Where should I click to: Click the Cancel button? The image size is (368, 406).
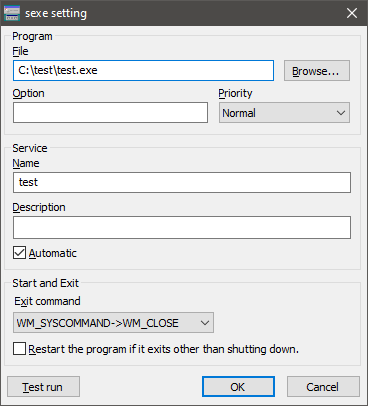point(323,387)
